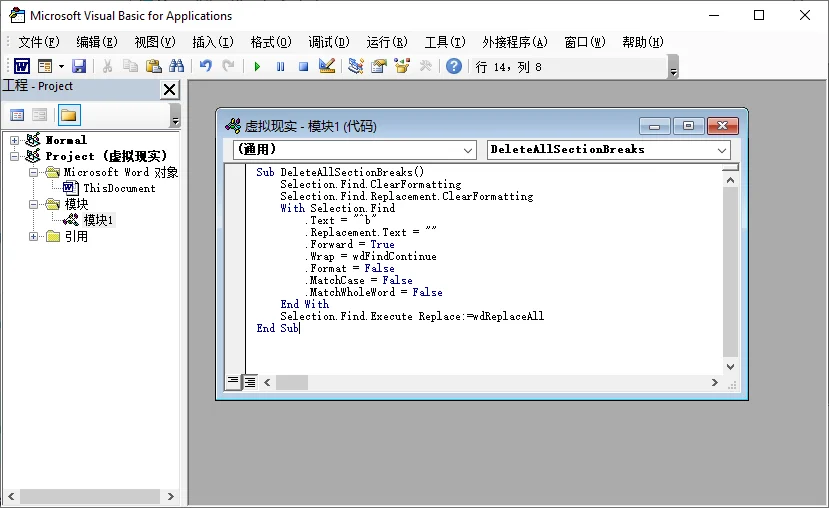Image resolution: width=829 pixels, height=508 pixels.
Task: Open the 编辑(E) menu
Action: point(96,42)
